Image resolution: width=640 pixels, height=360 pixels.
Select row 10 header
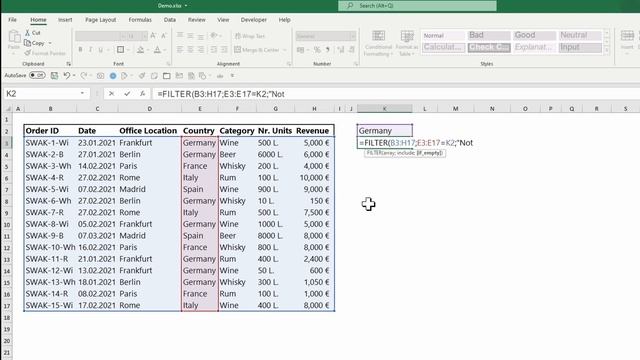[7, 224]
